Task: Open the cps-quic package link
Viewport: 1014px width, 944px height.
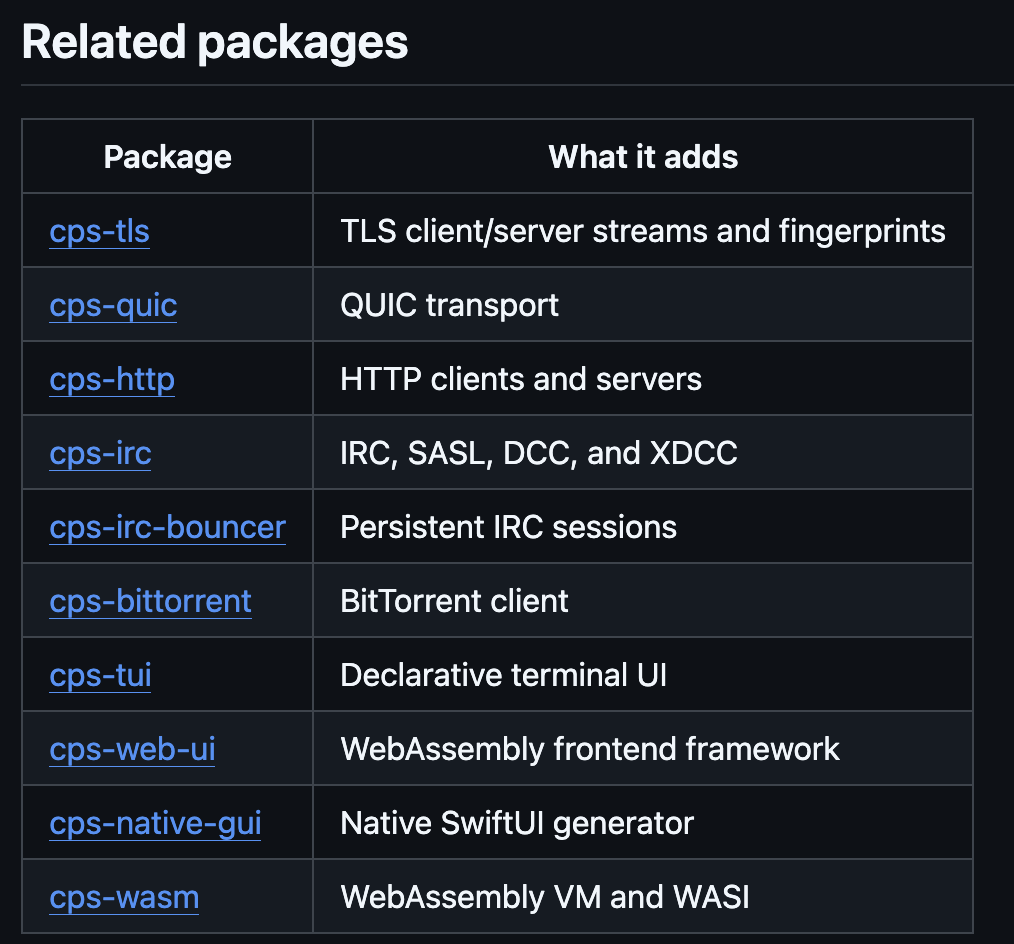Action: [113, 305]
